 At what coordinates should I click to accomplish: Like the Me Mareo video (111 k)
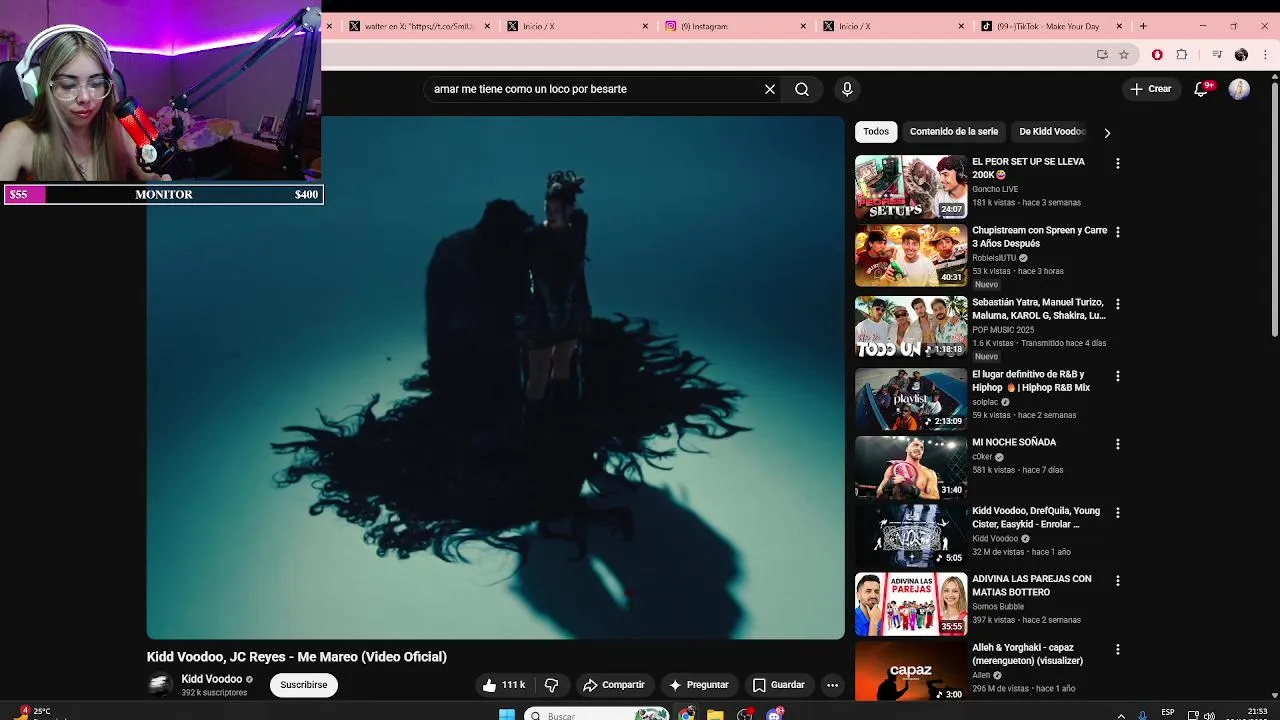point(504,685)
